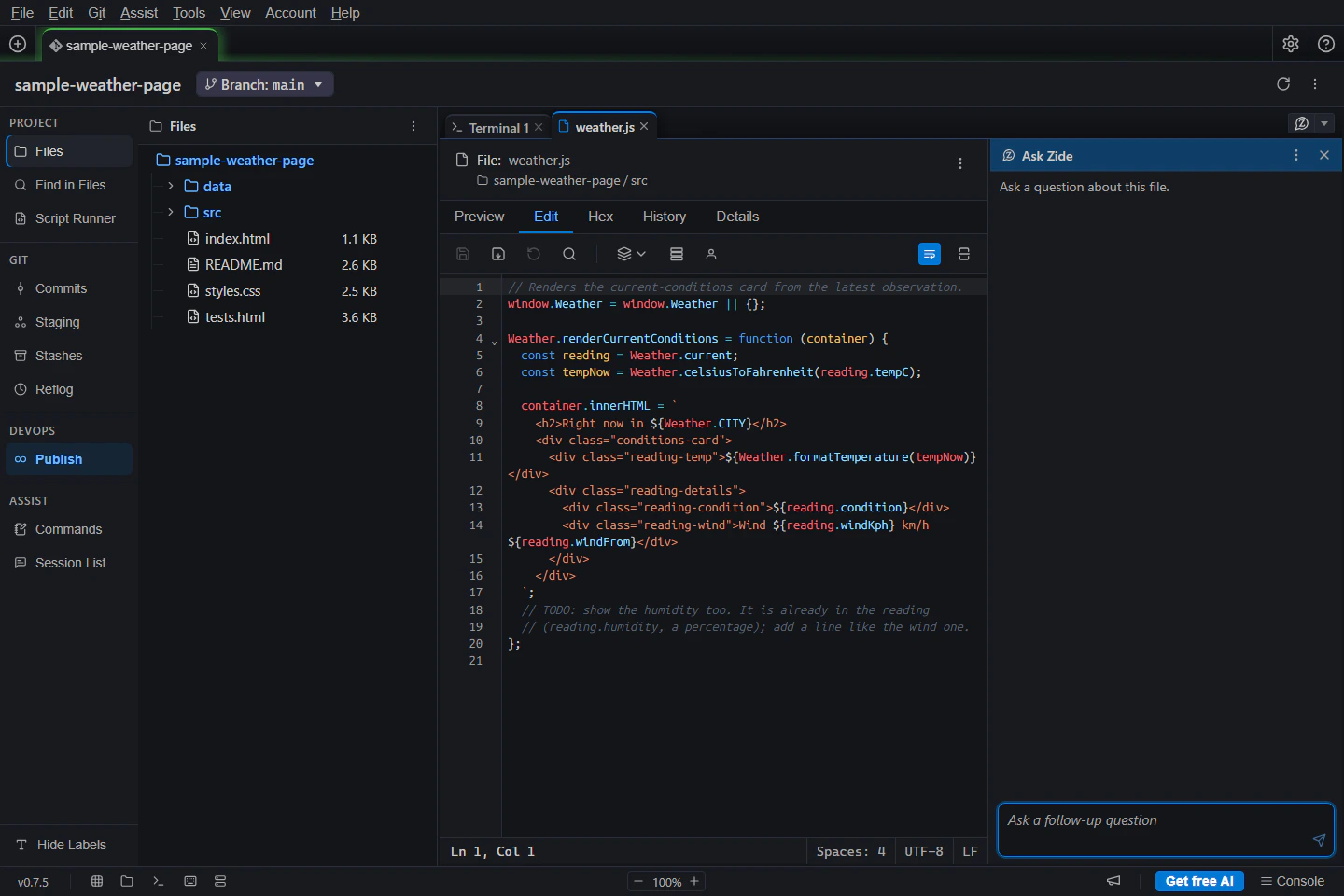The width and height of the screenshot is (1344, 896).
Task: Click the keyboard icon in status bar
Action: pos(190,881)
